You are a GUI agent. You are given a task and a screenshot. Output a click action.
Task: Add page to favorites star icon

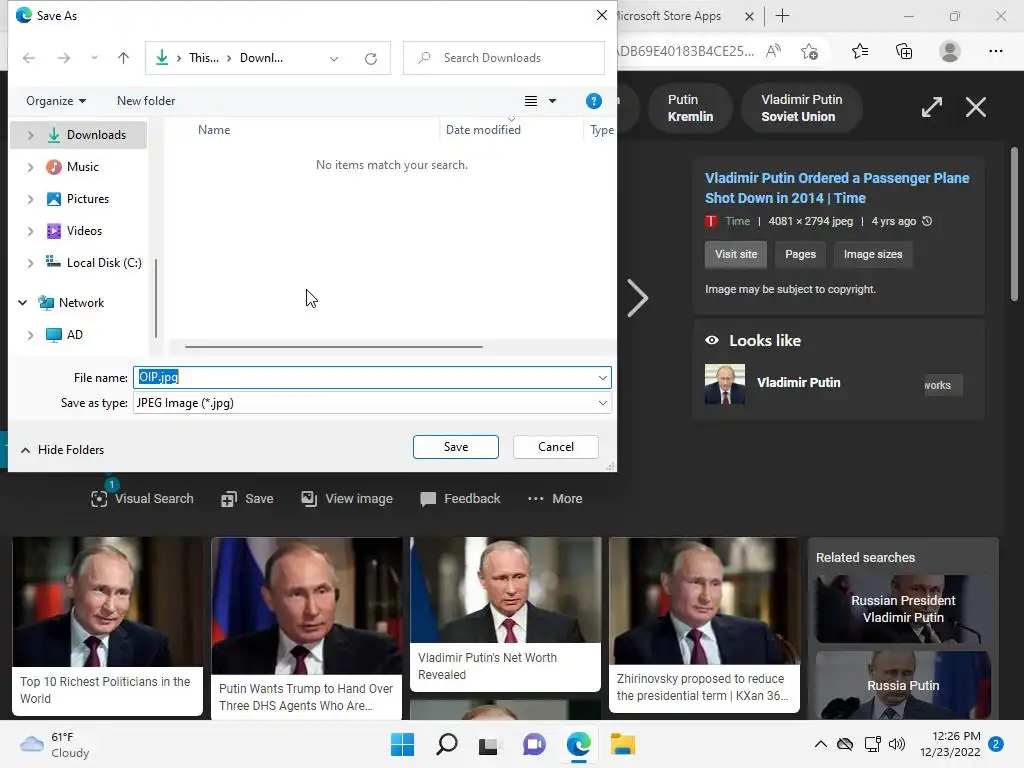809,51
